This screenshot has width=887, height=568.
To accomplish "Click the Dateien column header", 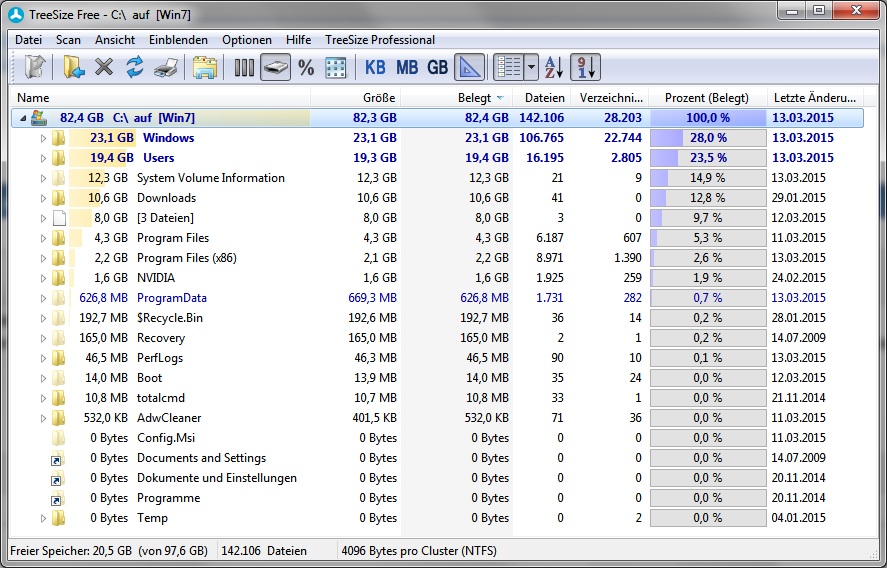I will (541, 98).
